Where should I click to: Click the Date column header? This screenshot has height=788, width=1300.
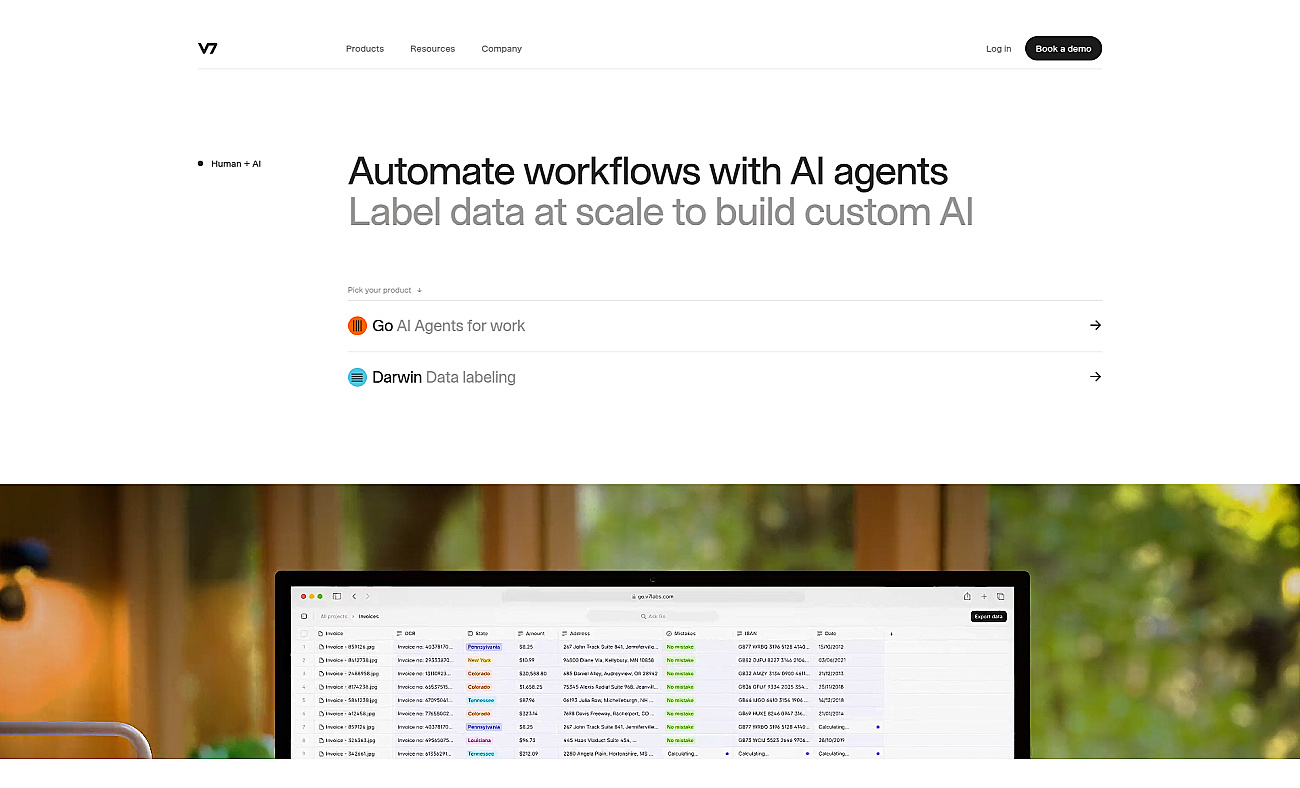click(x=828, y=634)
